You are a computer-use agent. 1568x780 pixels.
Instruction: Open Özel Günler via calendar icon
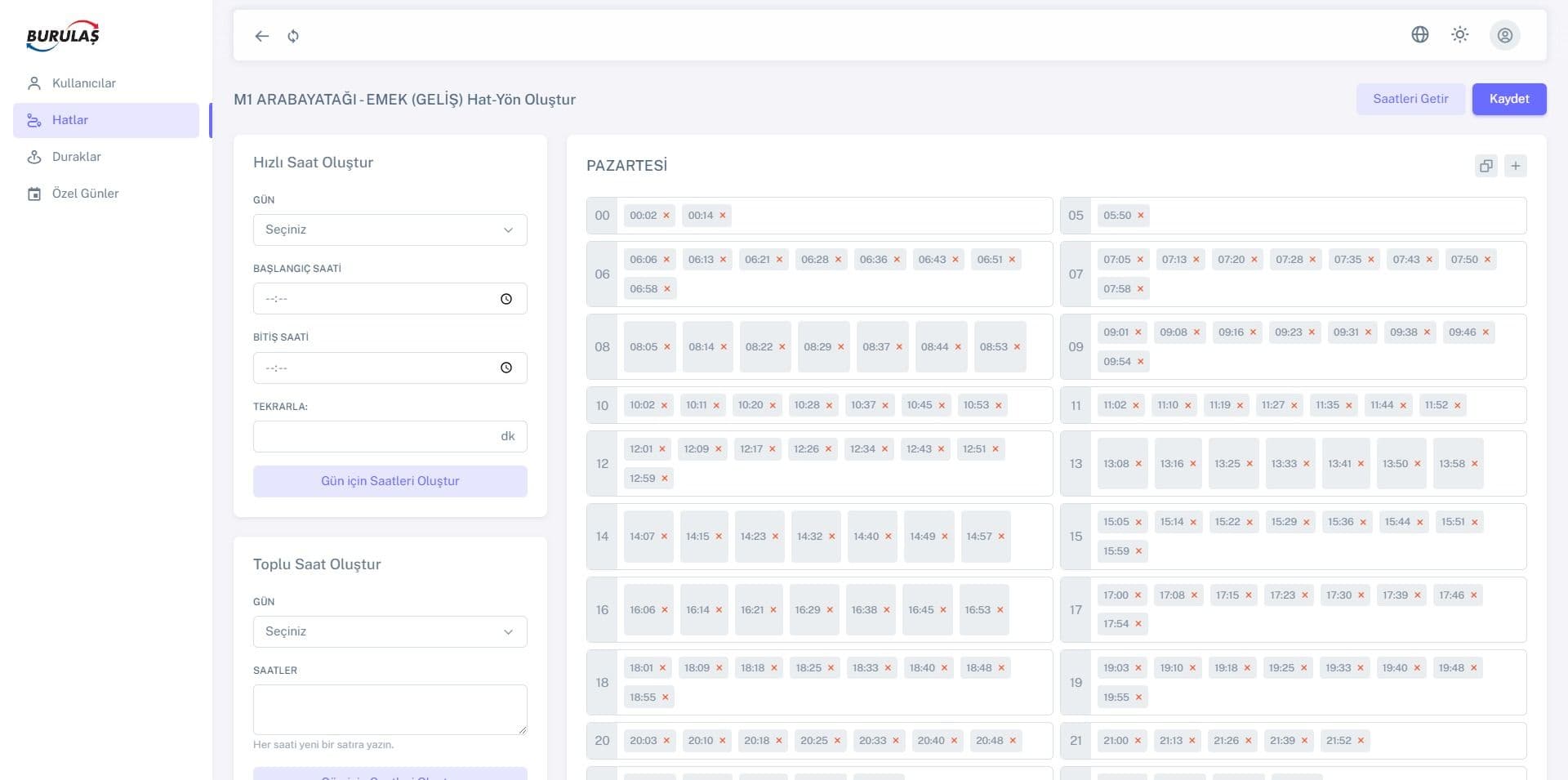[33, 193]
